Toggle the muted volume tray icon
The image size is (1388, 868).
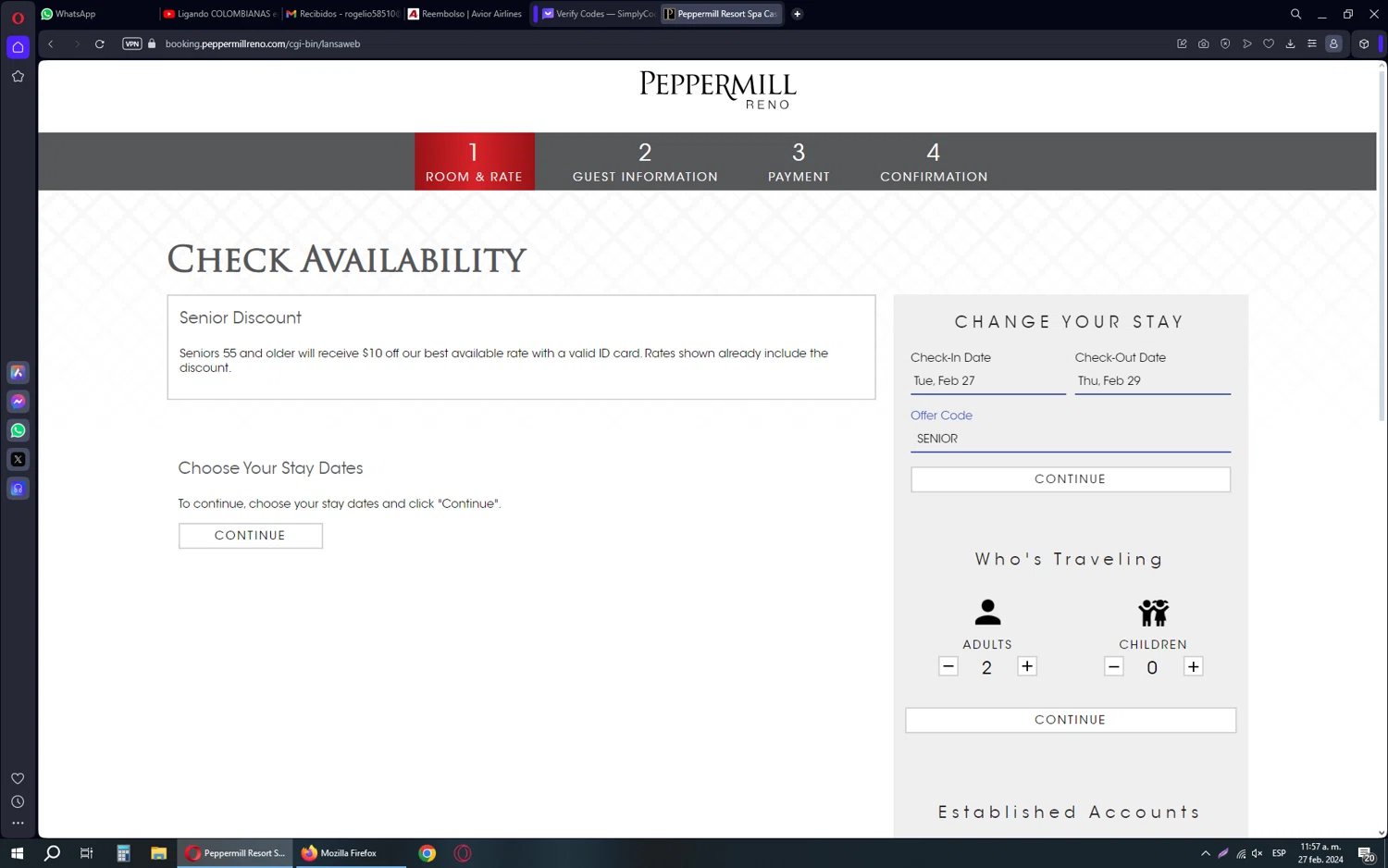point(1257,853)
